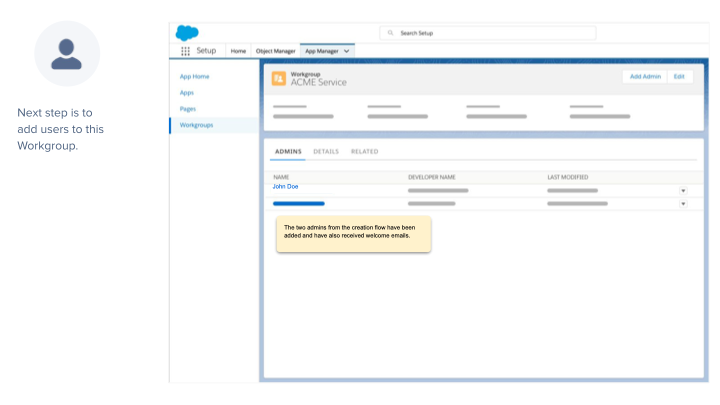Image resolution: width=720 pixels, height=405 pixels.
Task: Click the Last Modified column header
Action: pos(568,177)
